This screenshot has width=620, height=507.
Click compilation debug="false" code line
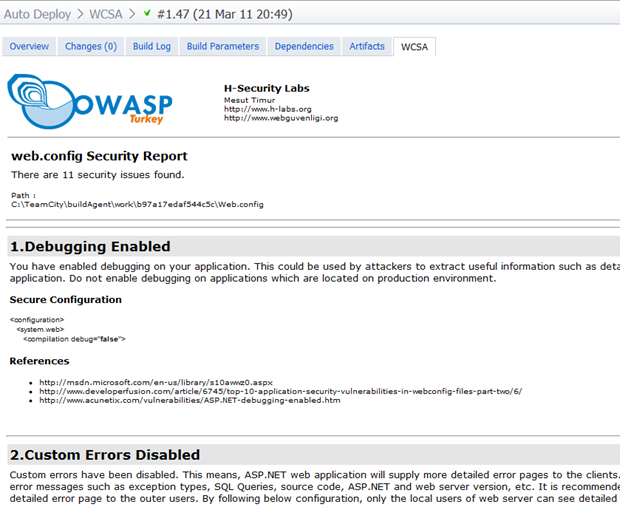74,339
